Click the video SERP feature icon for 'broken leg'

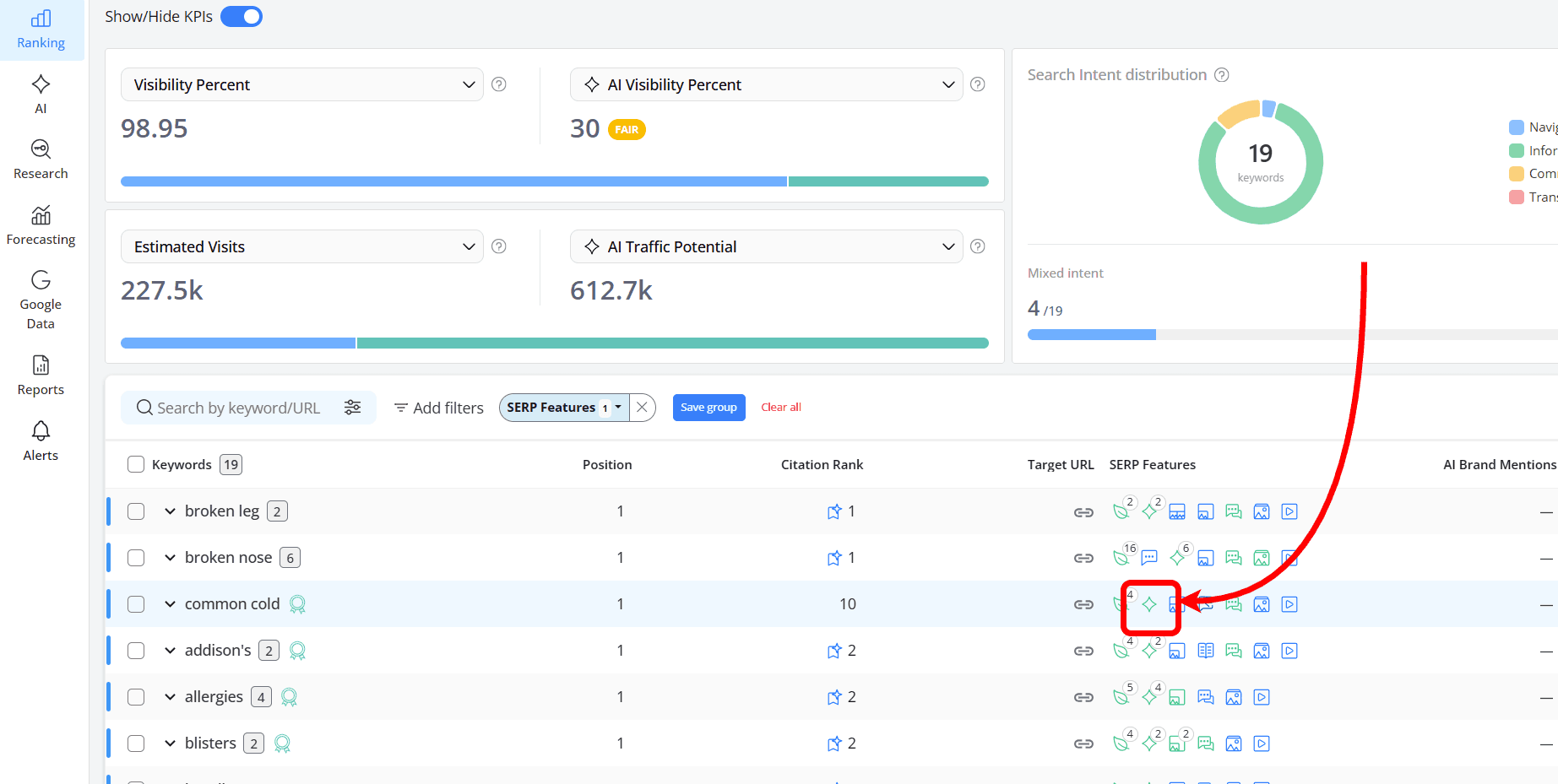[x=1289, y=511]
